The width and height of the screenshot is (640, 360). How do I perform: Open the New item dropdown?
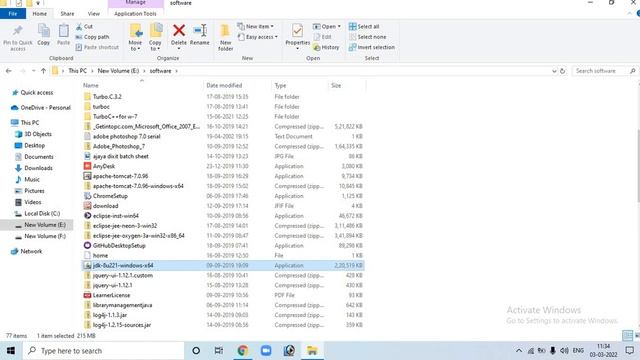pos(256,27)
